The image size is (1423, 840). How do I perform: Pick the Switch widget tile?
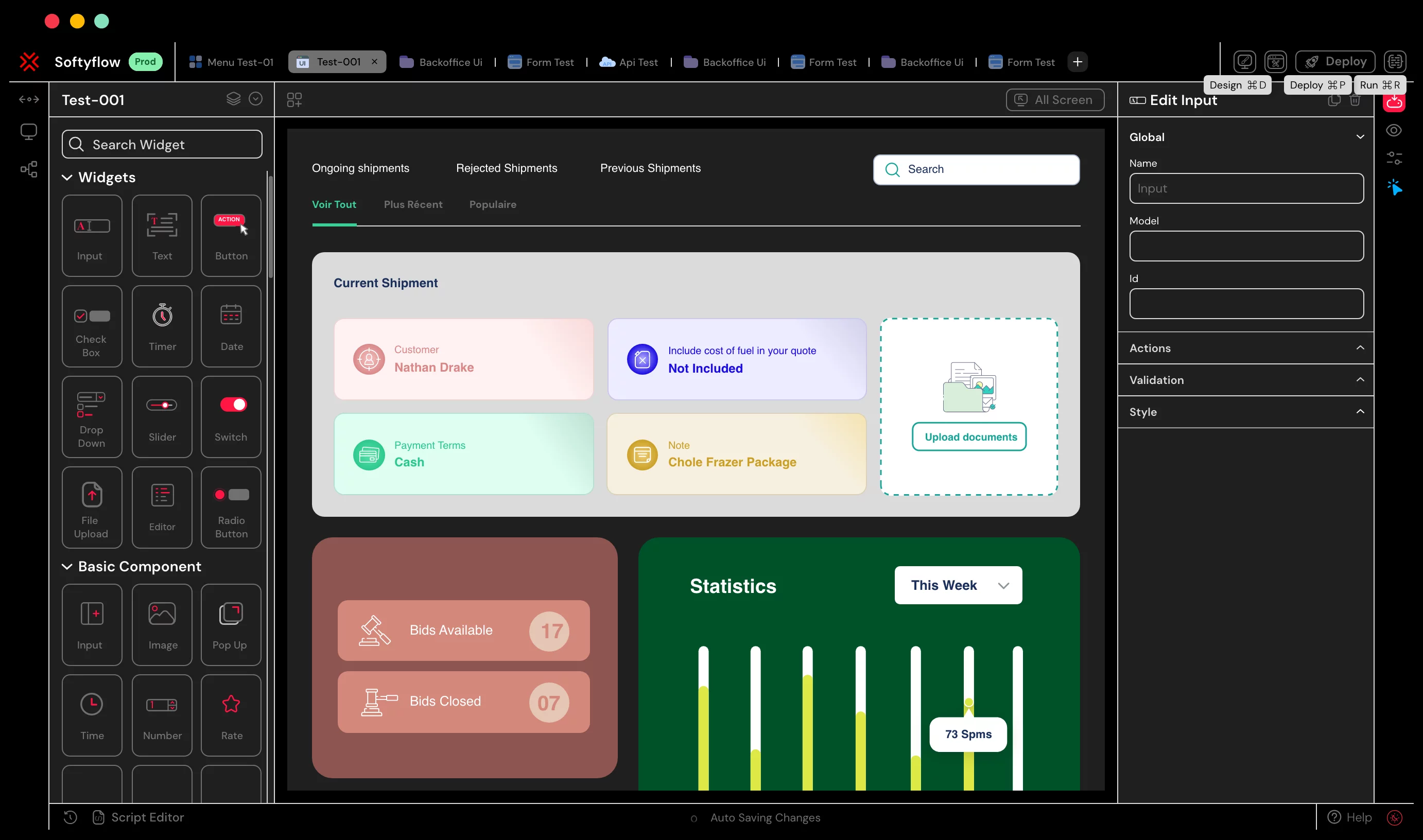pyautogui.click(x=231, y=416)
